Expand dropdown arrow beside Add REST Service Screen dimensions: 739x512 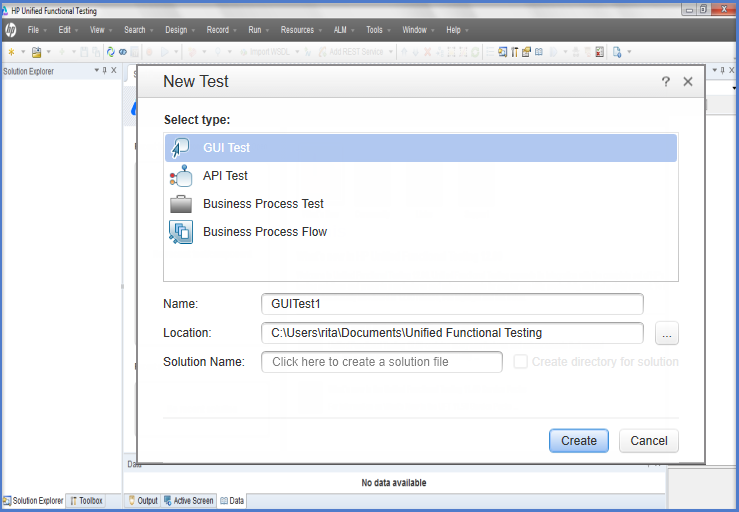tap(391, 52)
